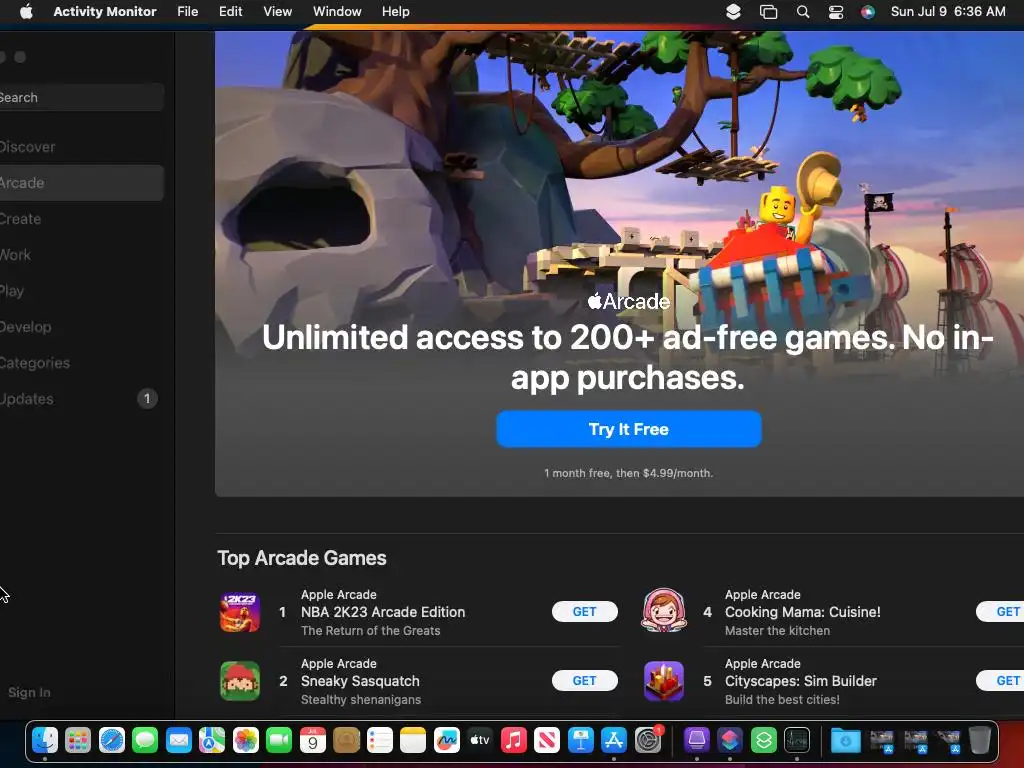Go to Work in the sidebar
This screenshot has width=1024, height=768.
pos(81,255)
